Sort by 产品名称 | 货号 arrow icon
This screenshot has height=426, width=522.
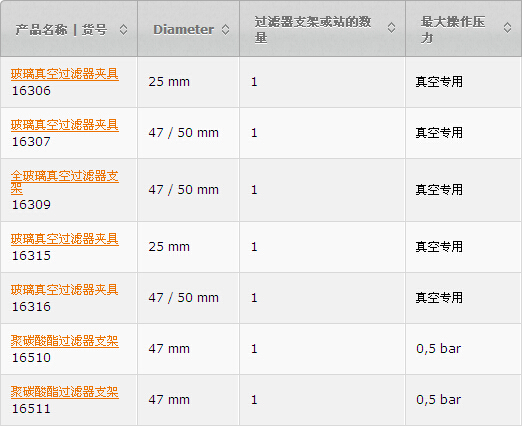coord(123,30)
